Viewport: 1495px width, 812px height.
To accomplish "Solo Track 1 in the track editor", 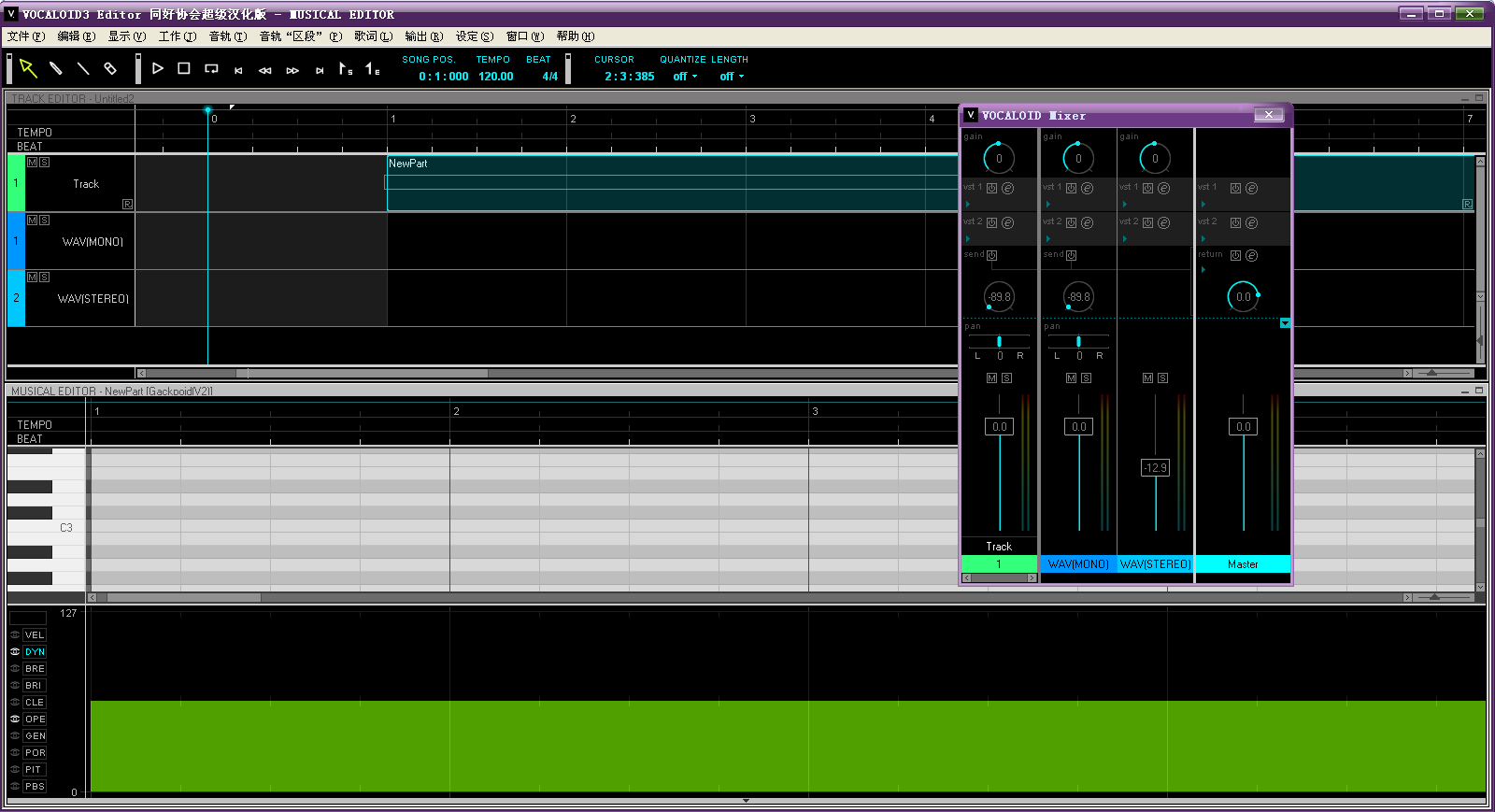I will pos(44,163).
